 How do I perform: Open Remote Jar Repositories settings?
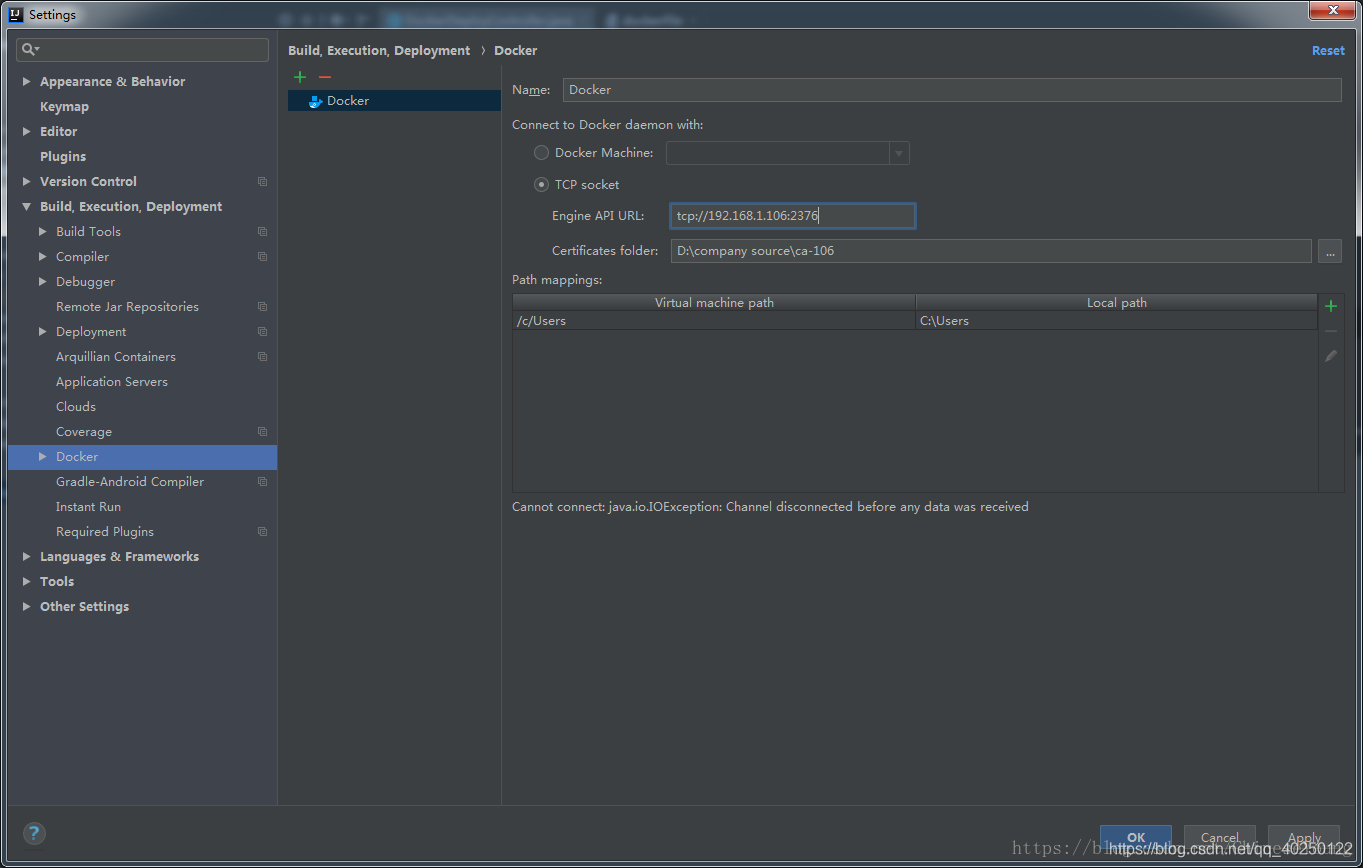pyautogui.click(x=127, y=307)
